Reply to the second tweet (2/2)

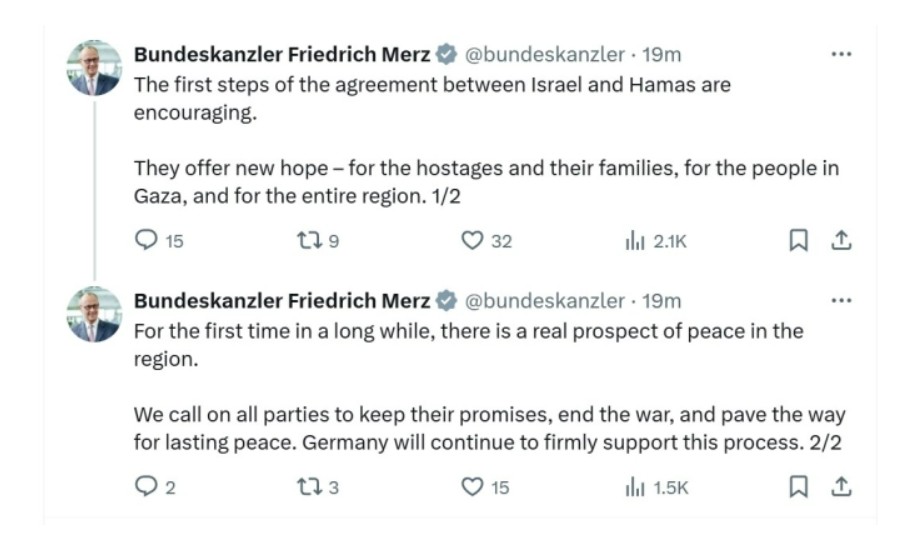[x=146, y=487]
